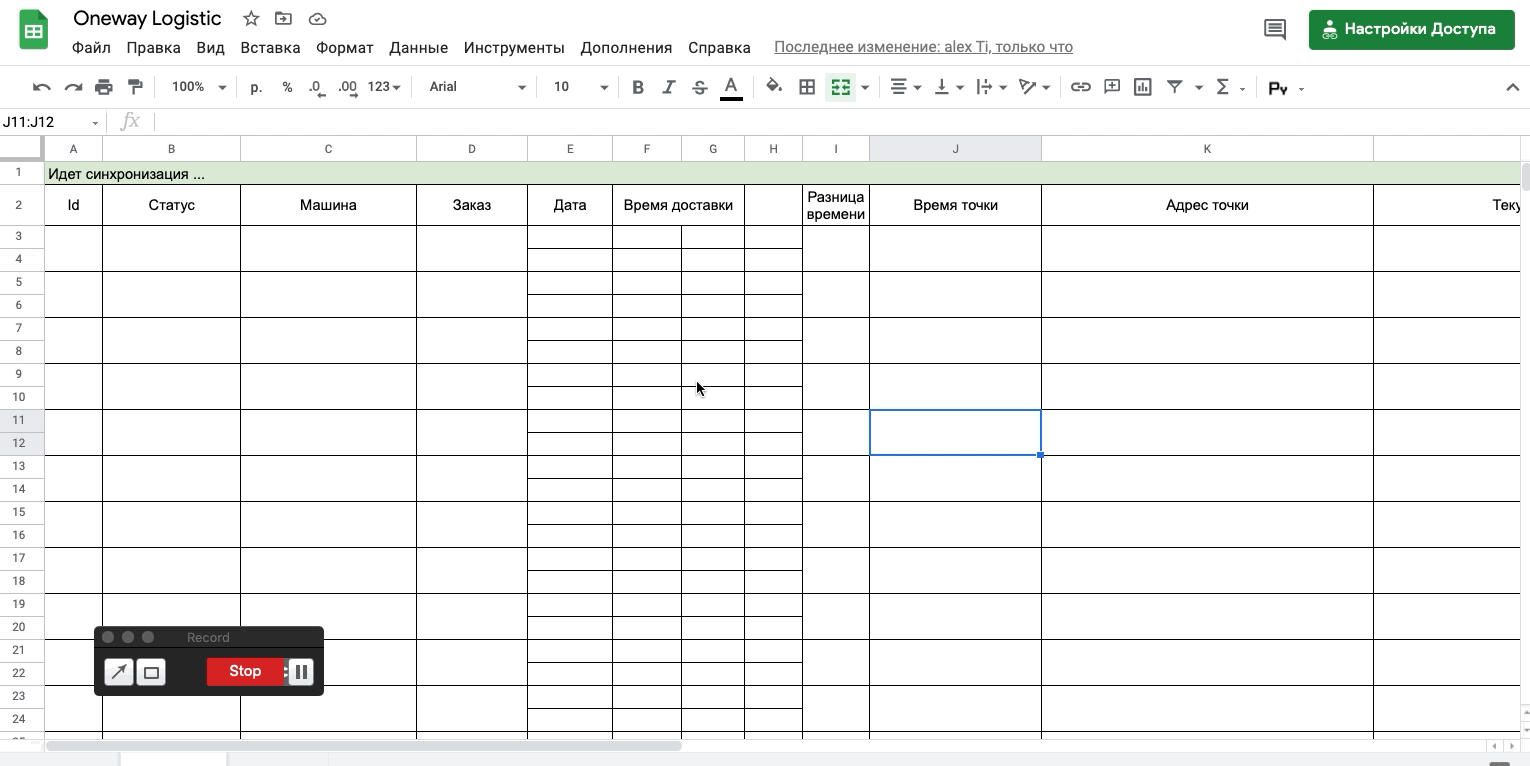1530x766 pixels.
Task: Open the Данные menu
Action: click(418, 47)
